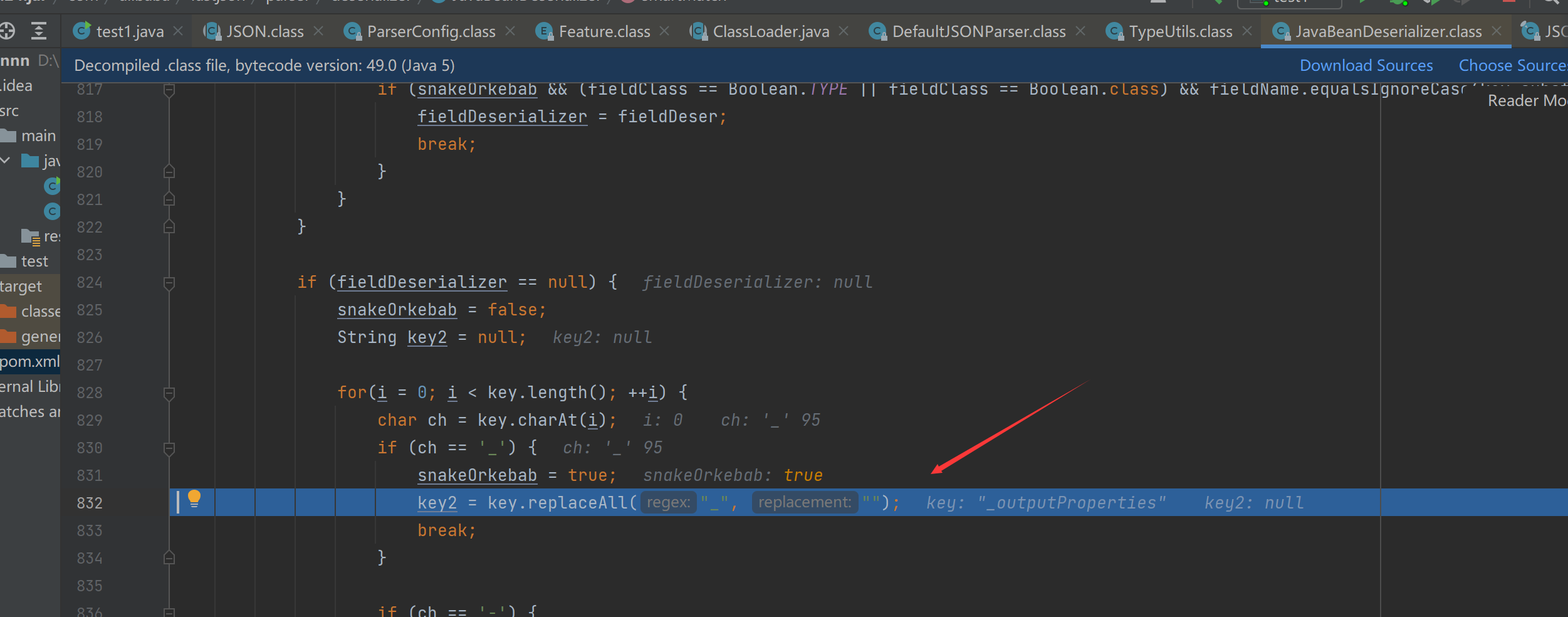This screenshot has height=617, width=1568.
Task: Select External Libraries in project tree
Action: click(x=30, y=387)
